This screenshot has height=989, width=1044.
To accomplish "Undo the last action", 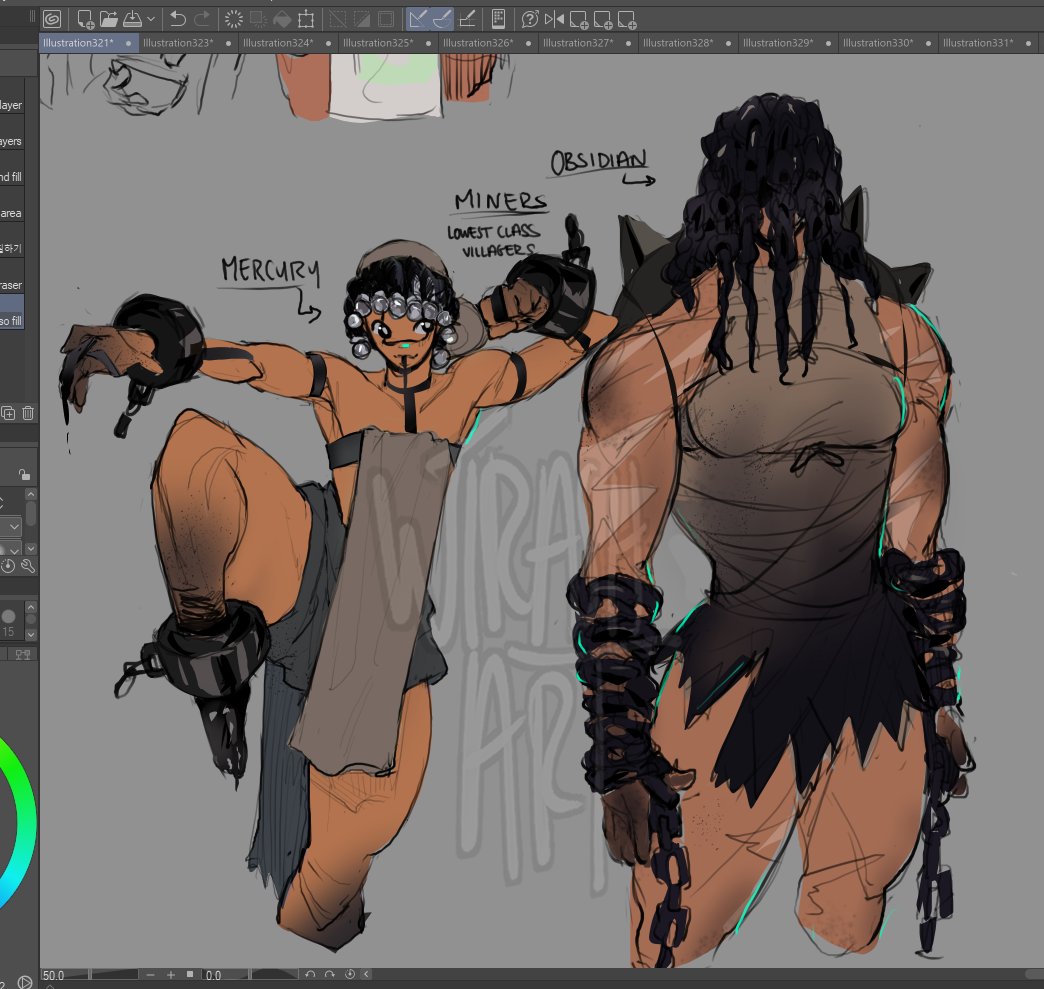I will (x=177, y=19).
